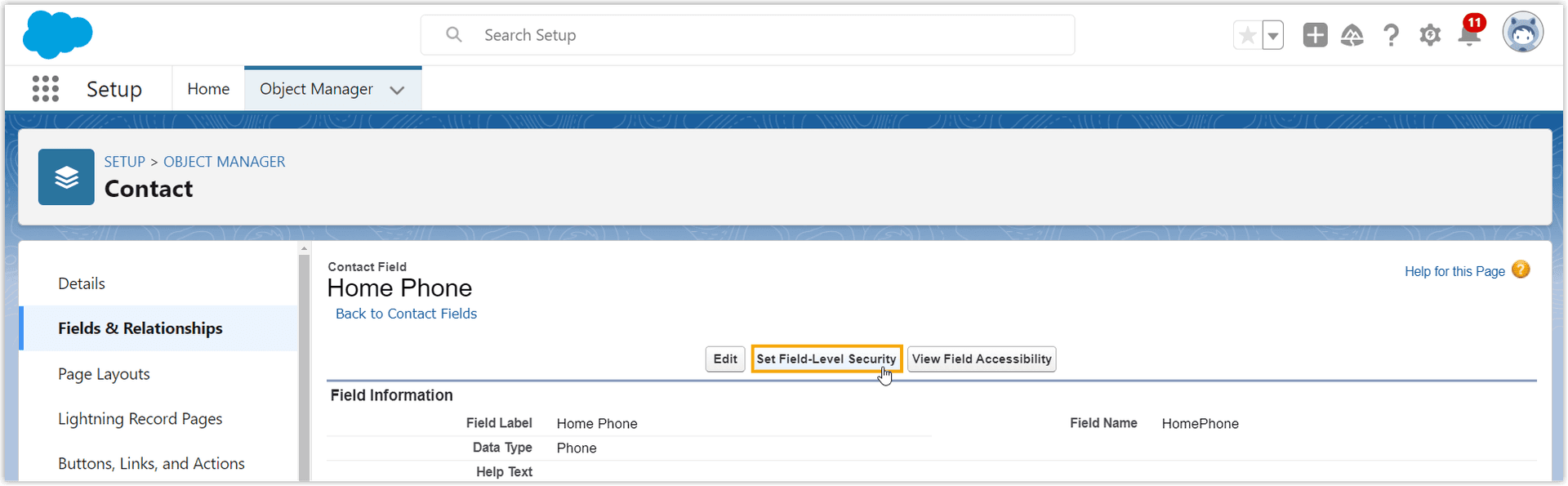Click Set Field-Level Security button
The height and width of the screenshot is (486, 1568).
pos(826,359)
